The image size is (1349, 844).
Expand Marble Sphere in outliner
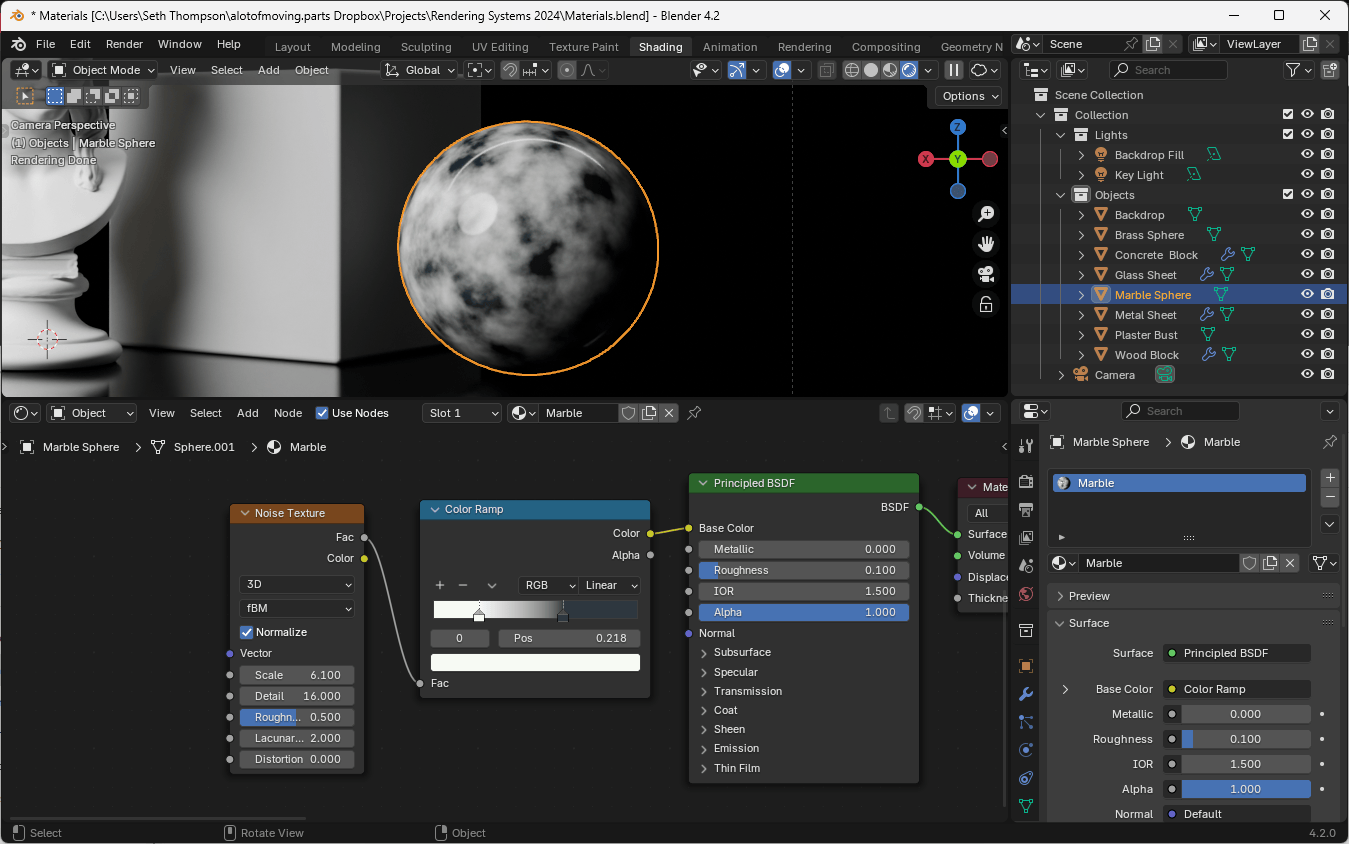tap(1081, 295)
